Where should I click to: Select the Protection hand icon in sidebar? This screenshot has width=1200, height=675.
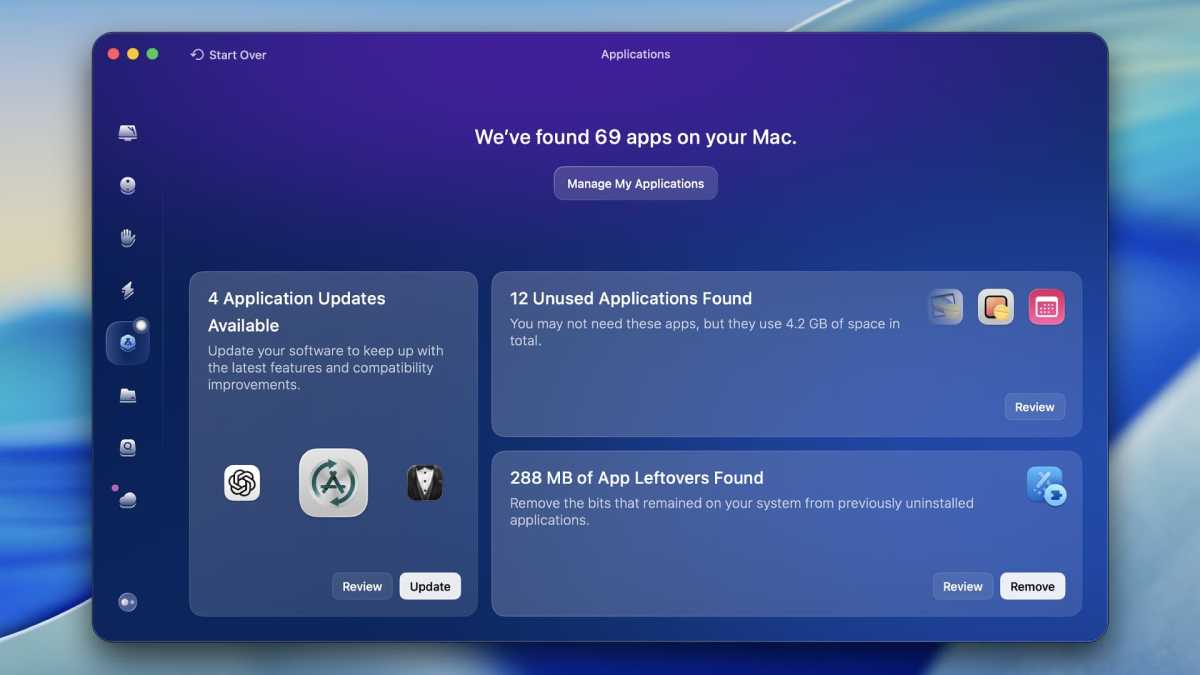128,237
